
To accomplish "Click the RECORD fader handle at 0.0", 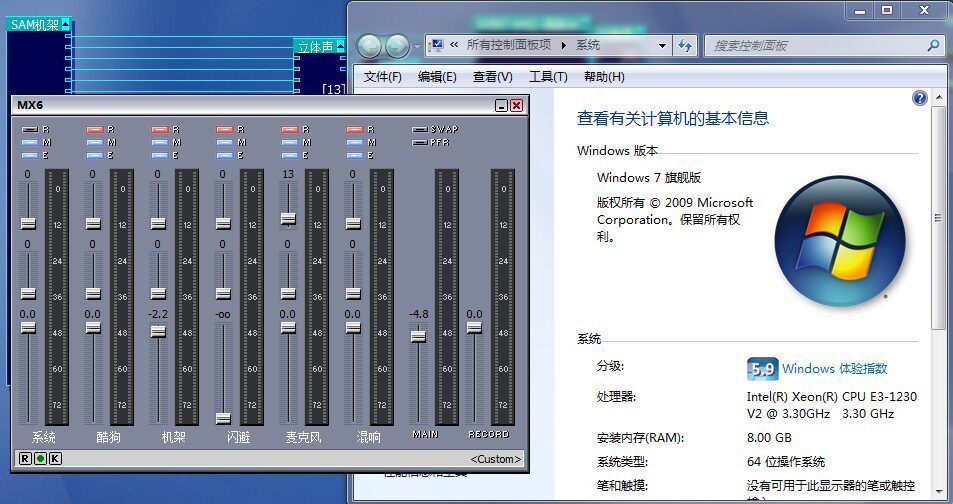I will pyautogui.click(x=474, y=328).
